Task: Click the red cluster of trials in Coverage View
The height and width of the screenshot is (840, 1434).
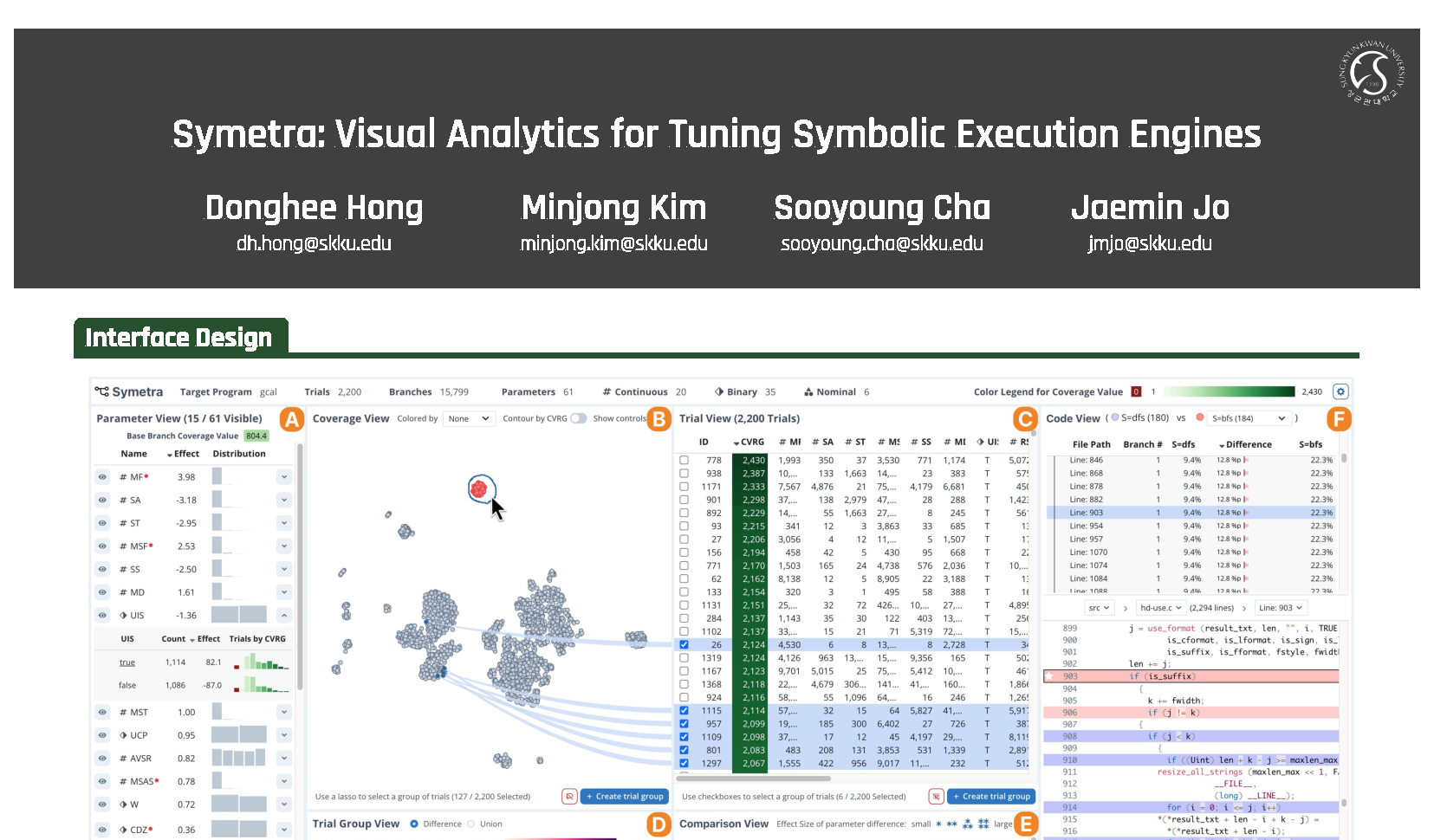Action: point(479,489)
